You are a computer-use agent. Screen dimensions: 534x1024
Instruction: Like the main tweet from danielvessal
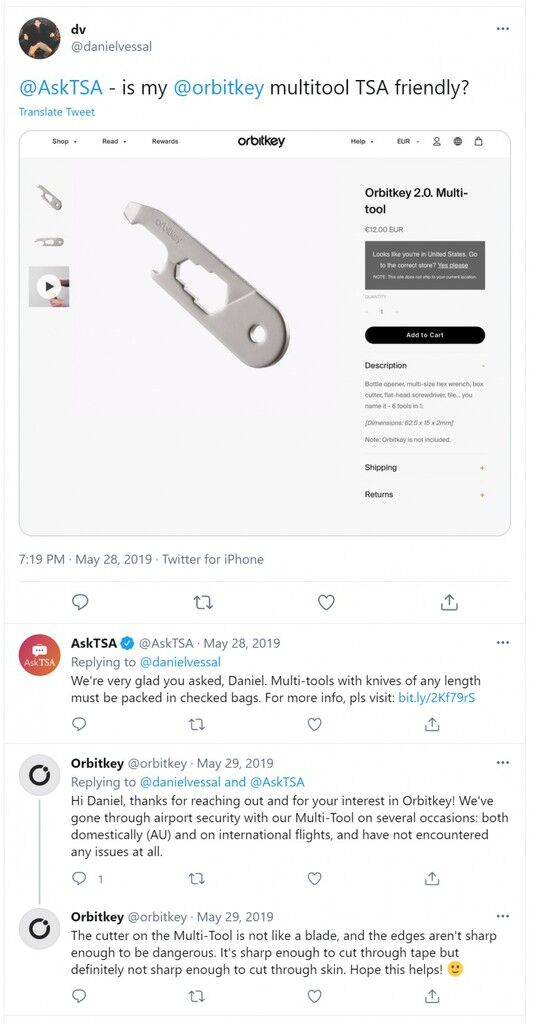[x=326, y=602]
